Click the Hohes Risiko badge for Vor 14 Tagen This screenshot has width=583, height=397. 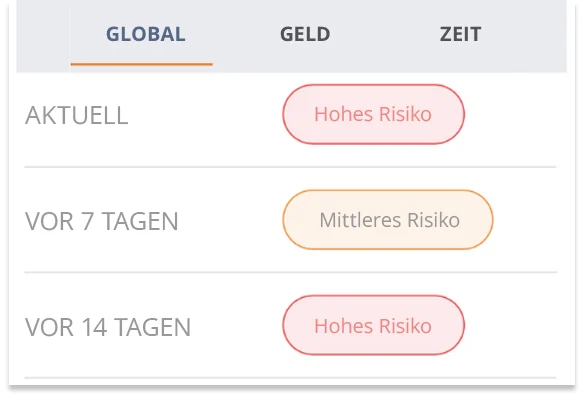pos(373,326)
